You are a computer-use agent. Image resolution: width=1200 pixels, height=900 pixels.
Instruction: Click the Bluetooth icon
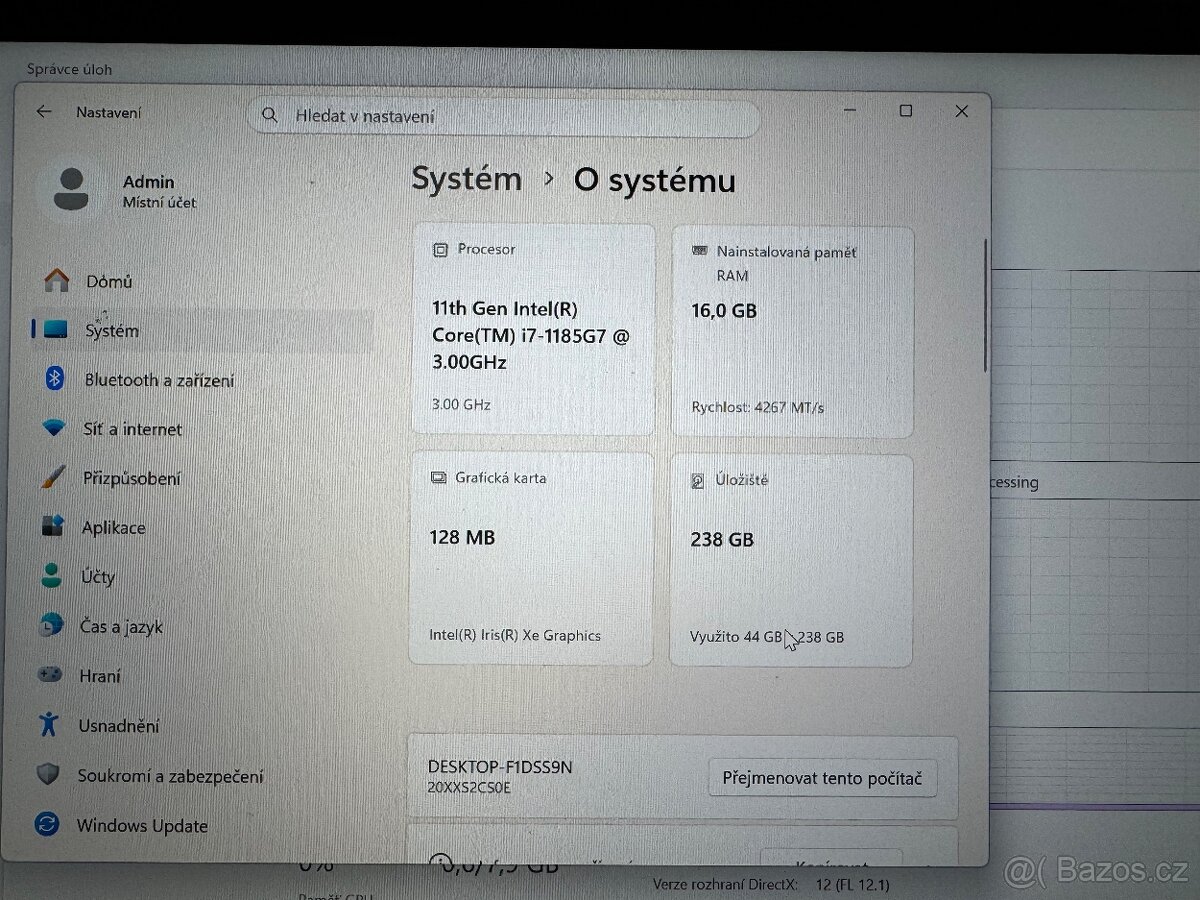(56, 379)
